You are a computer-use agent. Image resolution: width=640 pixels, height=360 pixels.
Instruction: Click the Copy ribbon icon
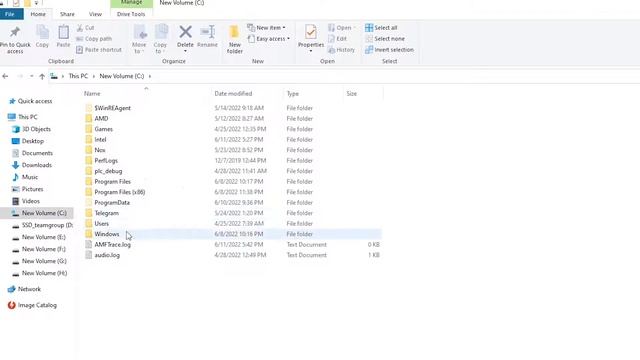click(x=42, y=32)
